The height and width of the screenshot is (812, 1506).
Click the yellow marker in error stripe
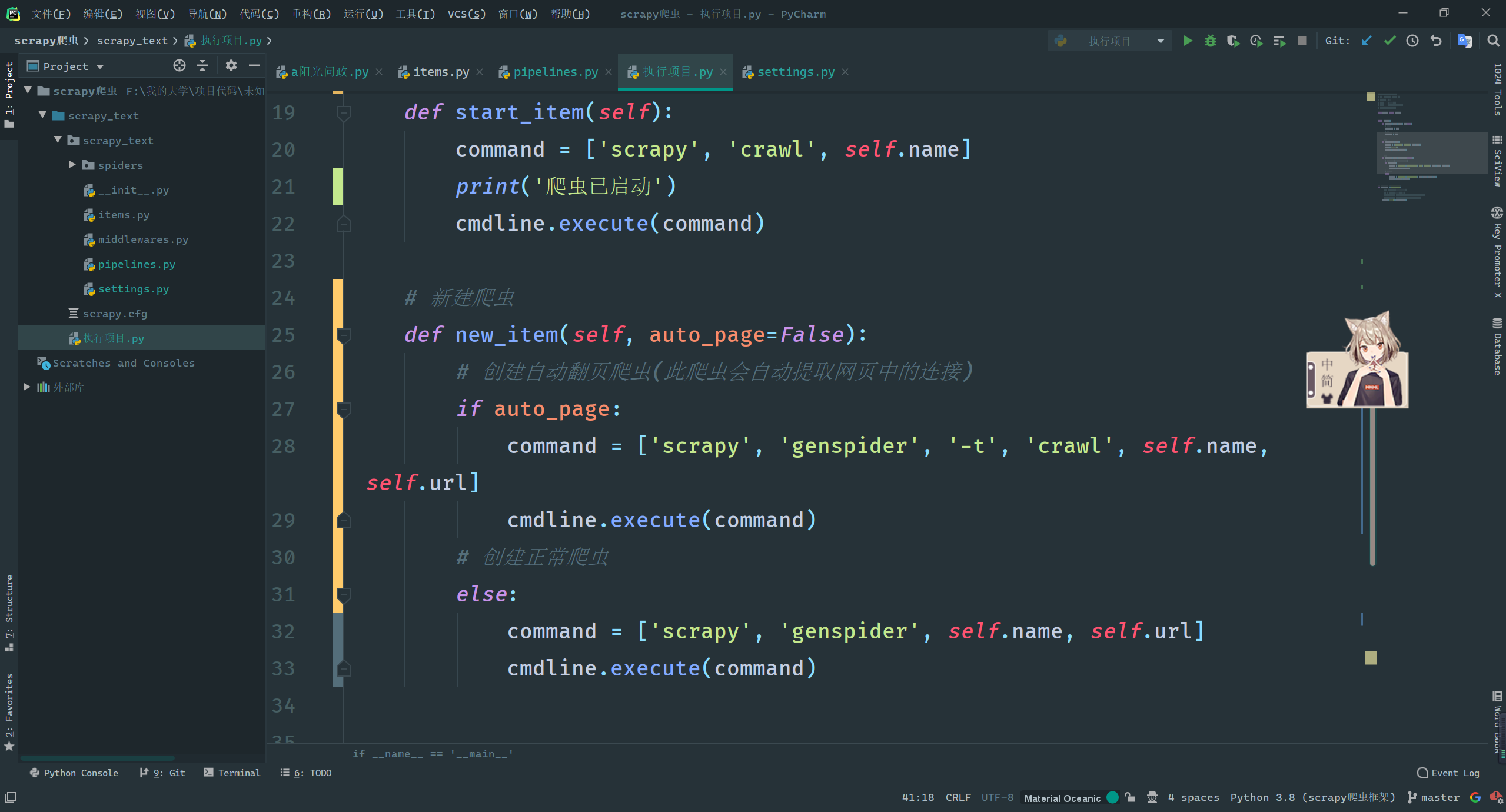coord(1371,658)
